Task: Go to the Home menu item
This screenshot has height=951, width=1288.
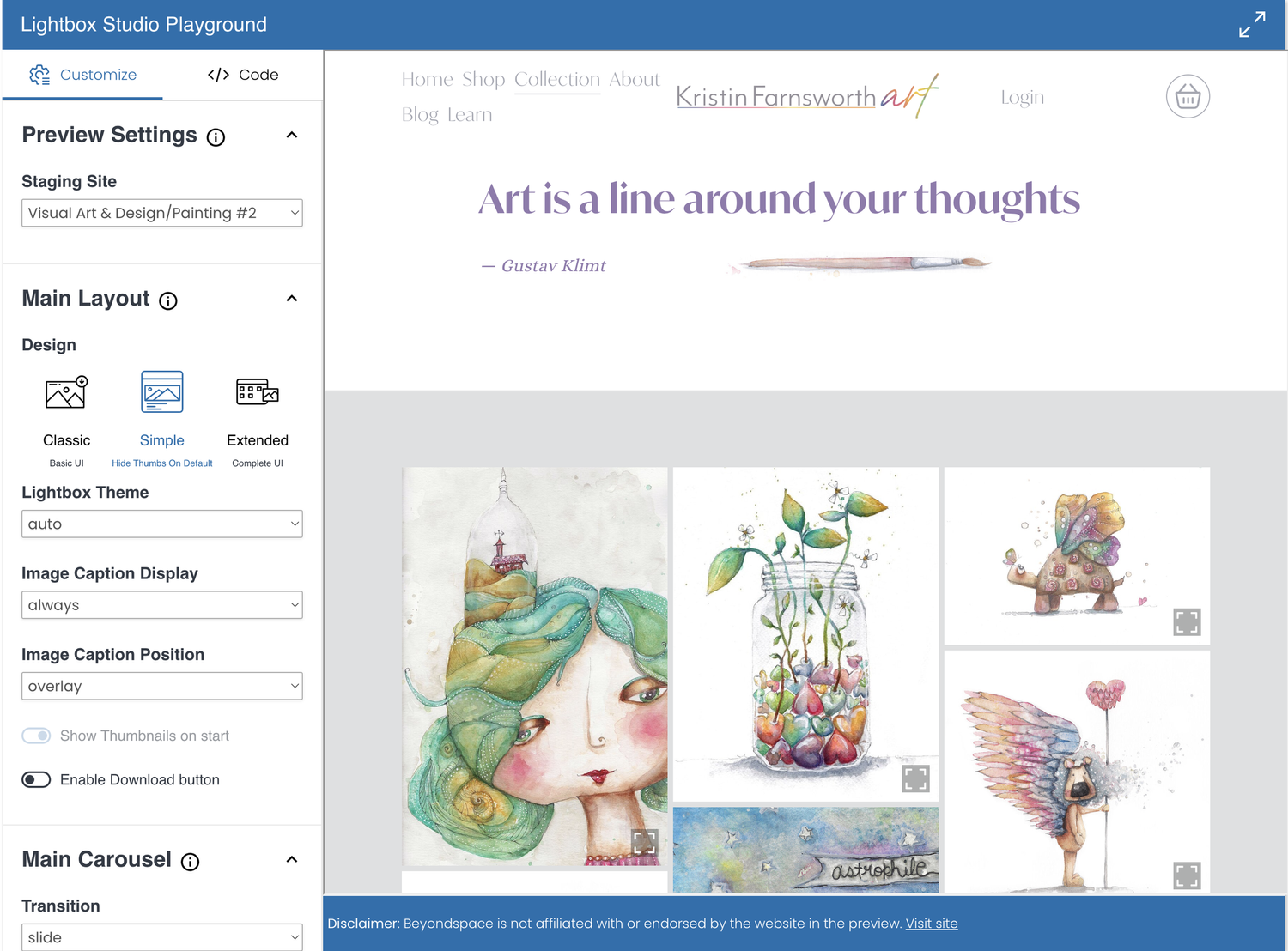Action: pos(427,80)
